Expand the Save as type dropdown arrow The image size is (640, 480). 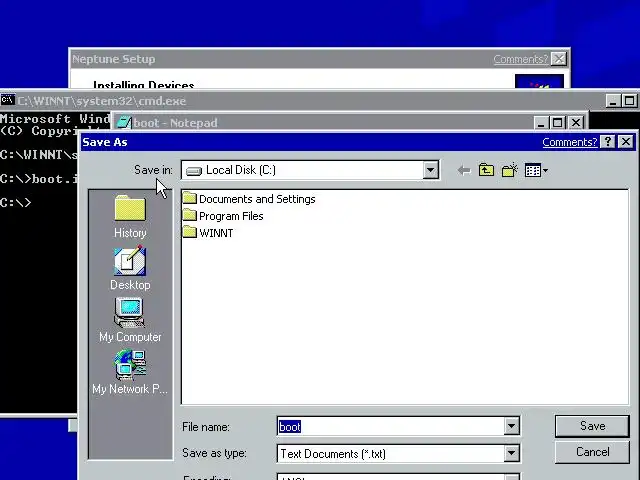[x=511, y=453]
